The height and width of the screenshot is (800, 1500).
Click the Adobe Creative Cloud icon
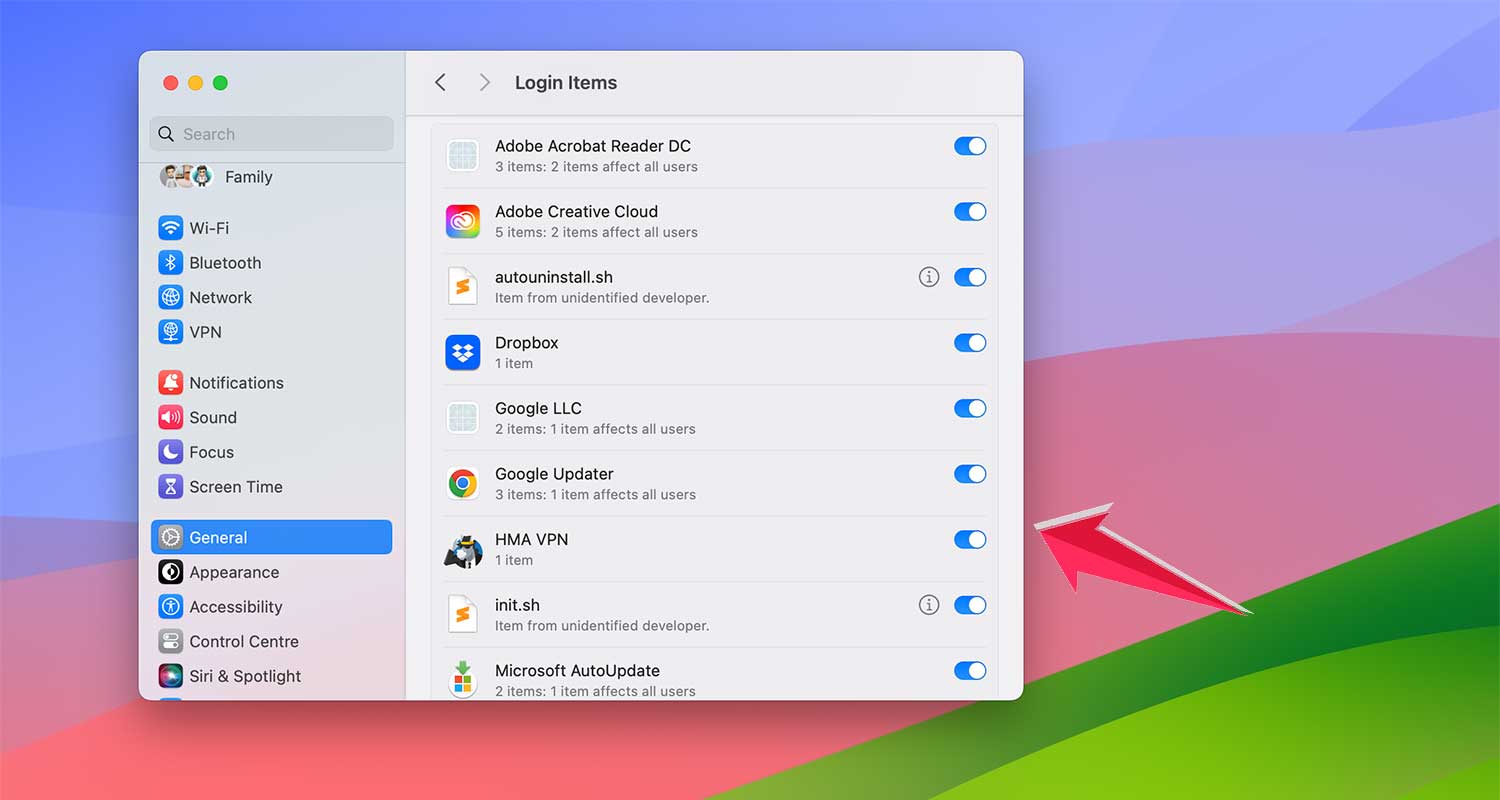[x=463, y=221]
